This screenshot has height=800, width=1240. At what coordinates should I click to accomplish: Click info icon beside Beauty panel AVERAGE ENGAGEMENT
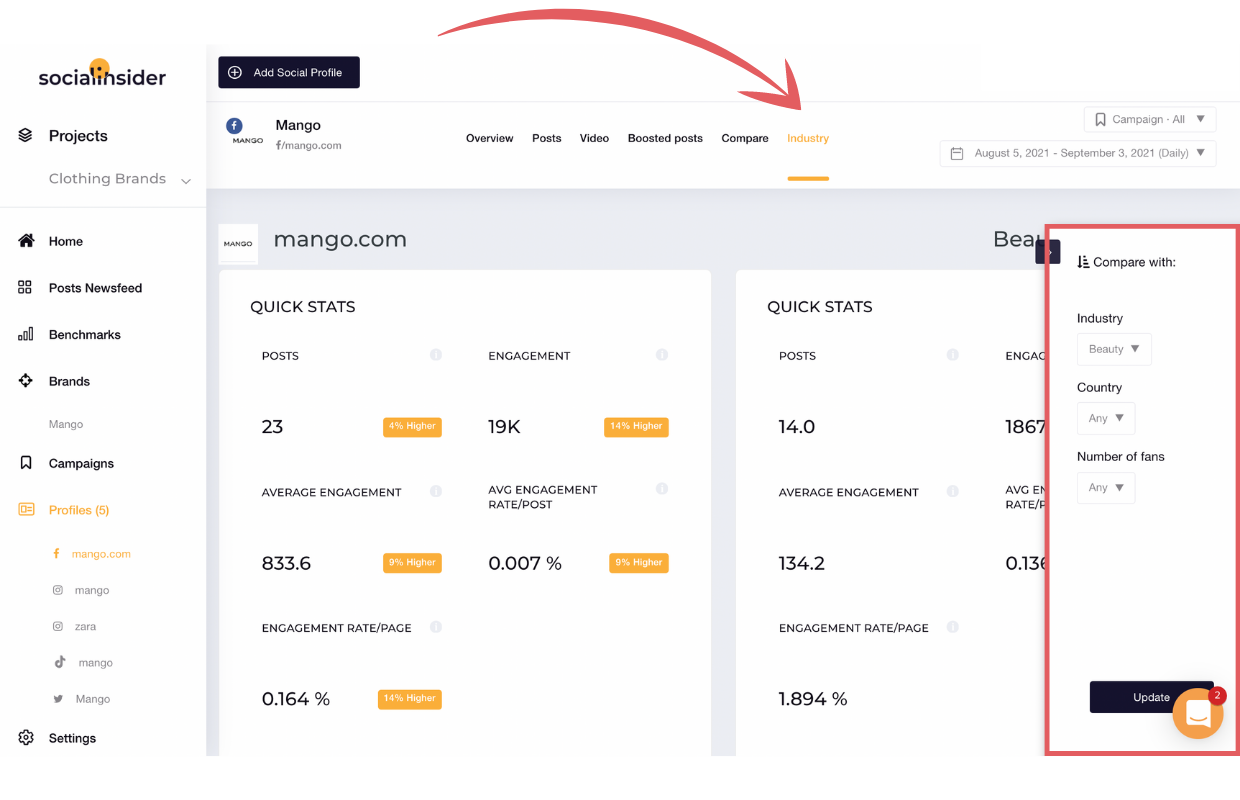coord(952,491)
